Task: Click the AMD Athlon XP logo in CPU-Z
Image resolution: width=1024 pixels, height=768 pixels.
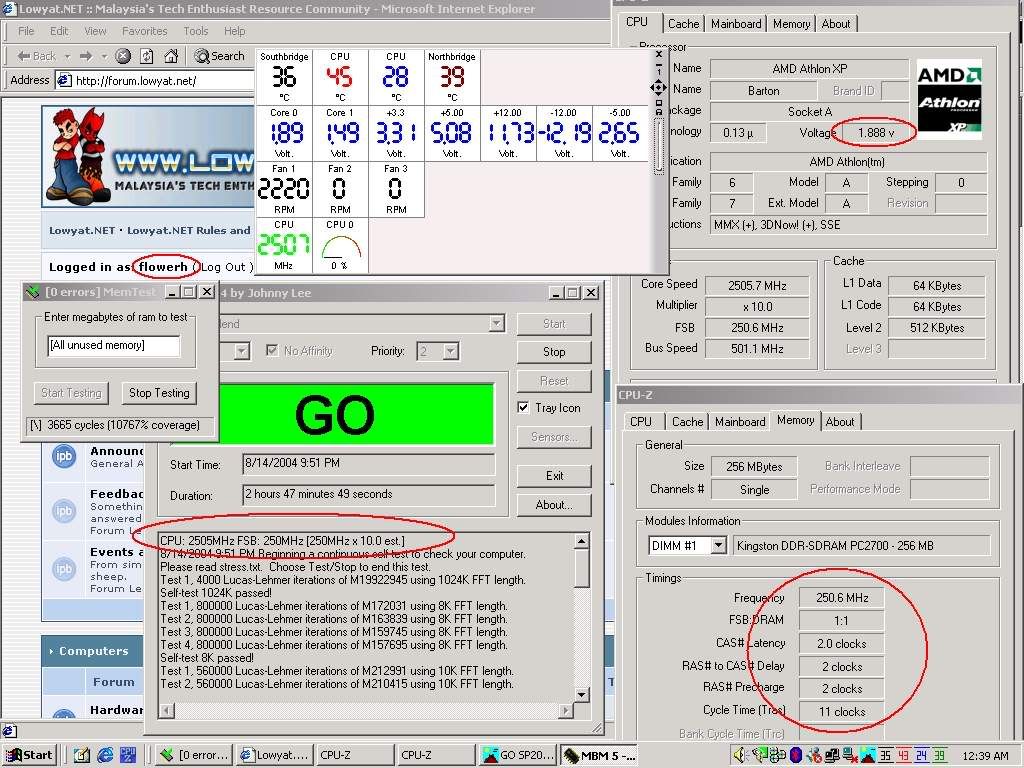Action: [x=949, y=99]
